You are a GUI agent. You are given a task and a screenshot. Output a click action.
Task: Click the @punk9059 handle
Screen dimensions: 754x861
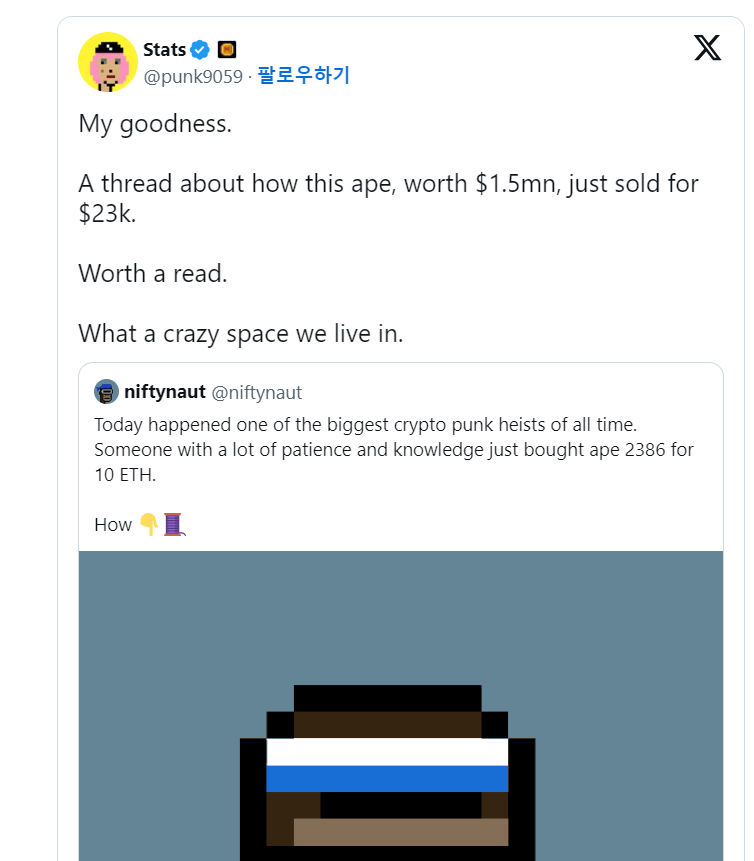(193, 76)
